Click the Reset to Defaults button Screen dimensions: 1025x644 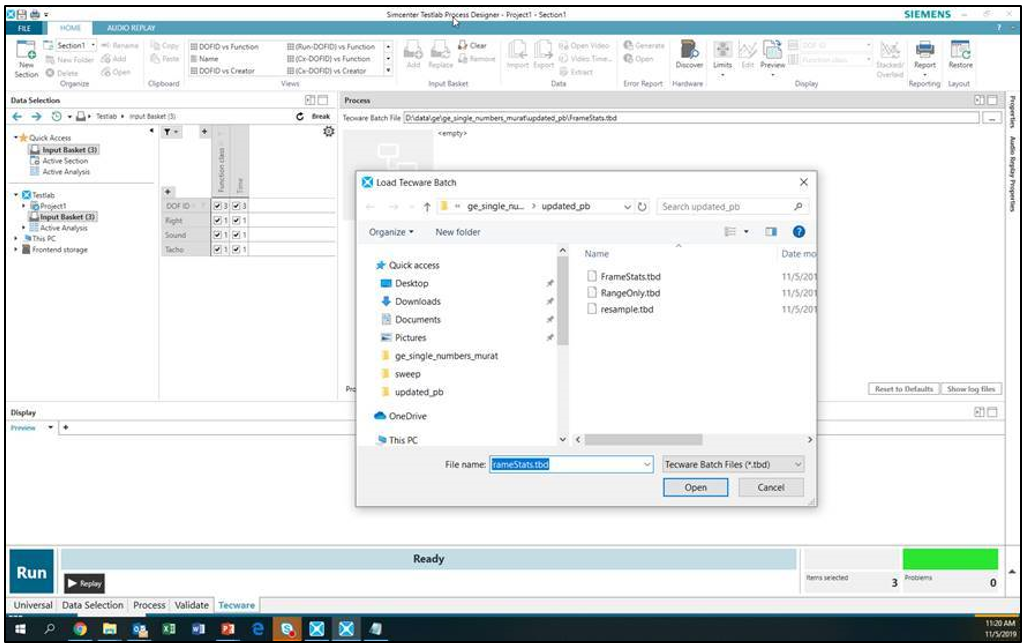[904, 389]
